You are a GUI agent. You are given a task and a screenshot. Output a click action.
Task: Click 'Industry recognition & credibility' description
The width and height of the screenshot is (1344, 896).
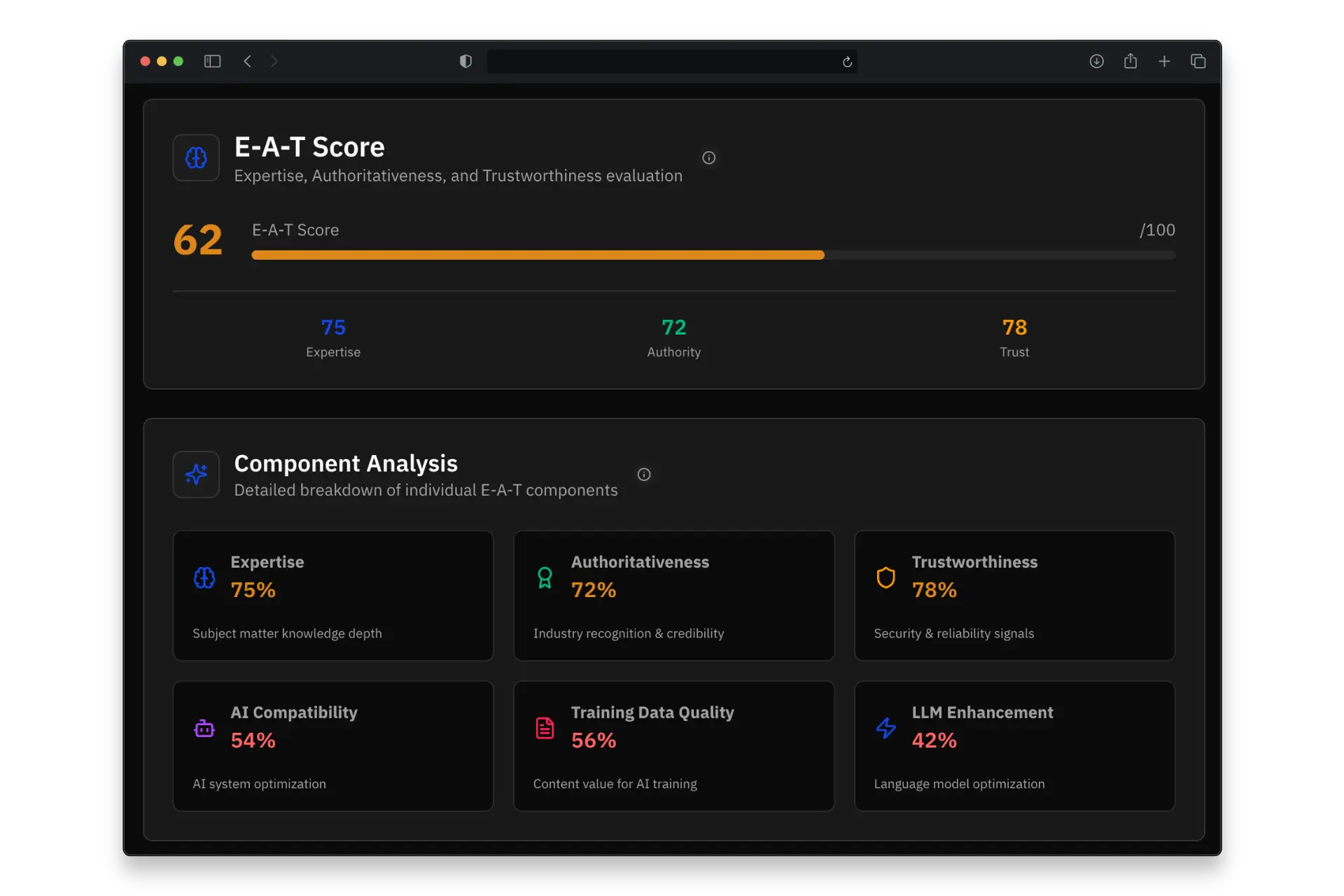(x=629, y=633)
